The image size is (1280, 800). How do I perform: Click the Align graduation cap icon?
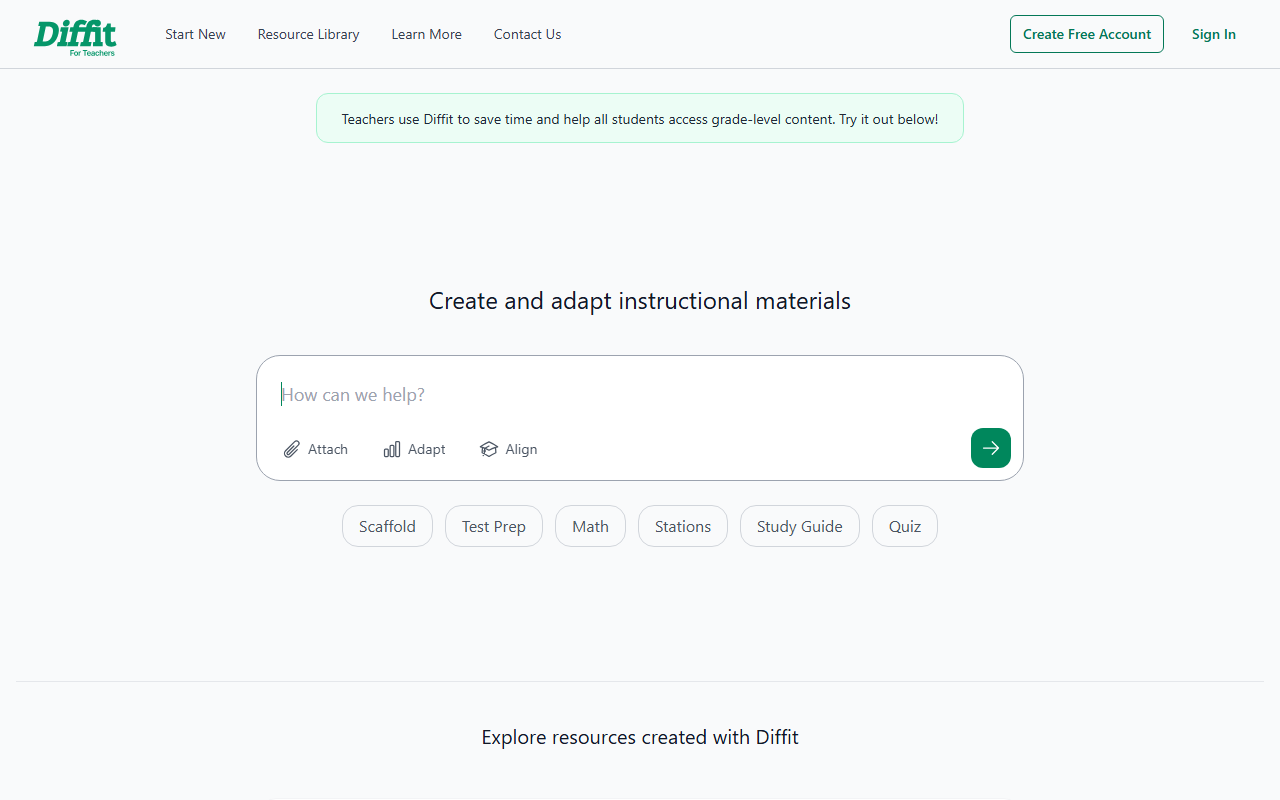click(488, 449)
